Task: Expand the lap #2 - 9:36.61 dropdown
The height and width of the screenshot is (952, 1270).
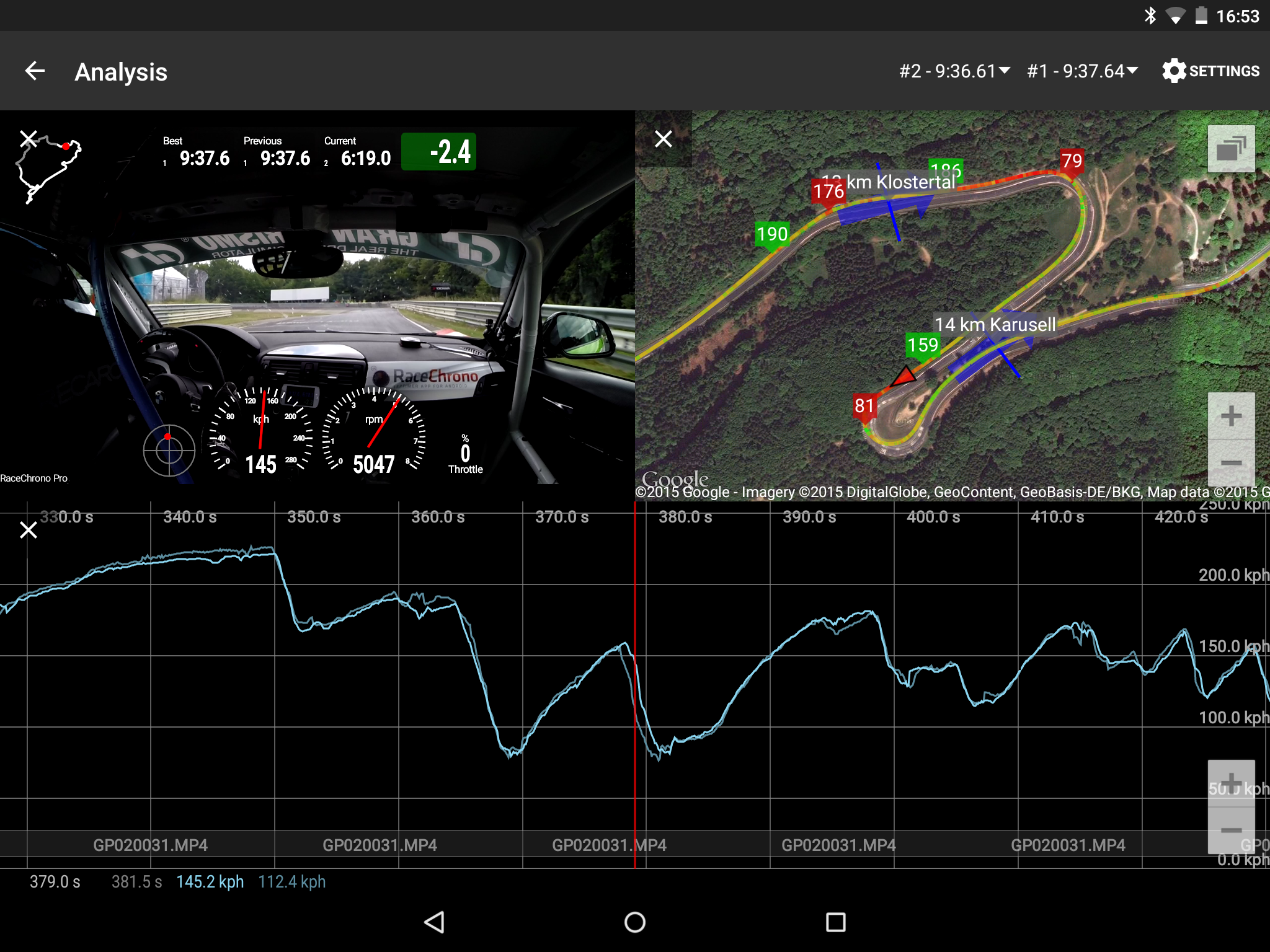Action: point(954,71)
